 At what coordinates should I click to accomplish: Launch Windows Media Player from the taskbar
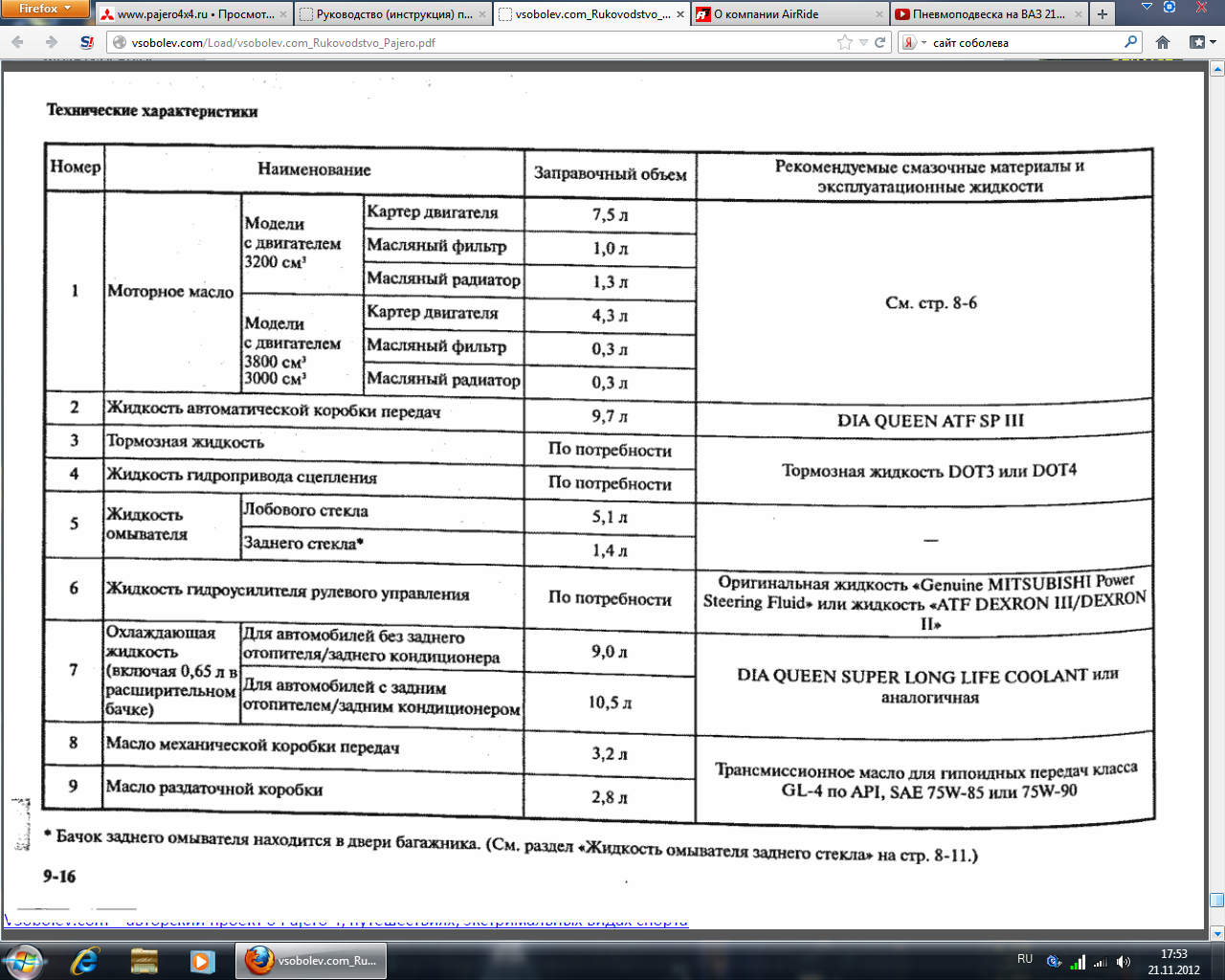pyautogui.click(x=202, y=960)
